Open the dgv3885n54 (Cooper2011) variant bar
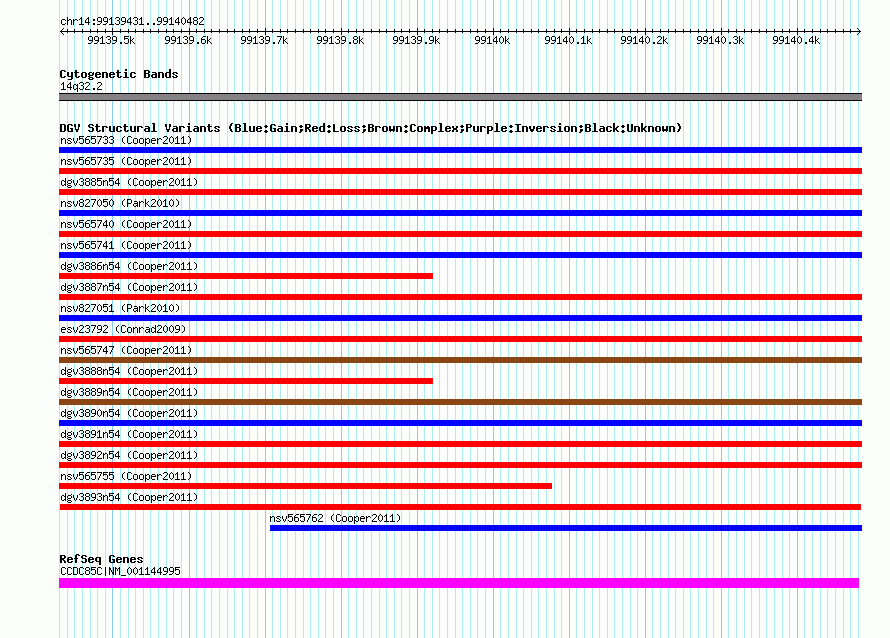890x638 pixels. click(x=460, y=192)
